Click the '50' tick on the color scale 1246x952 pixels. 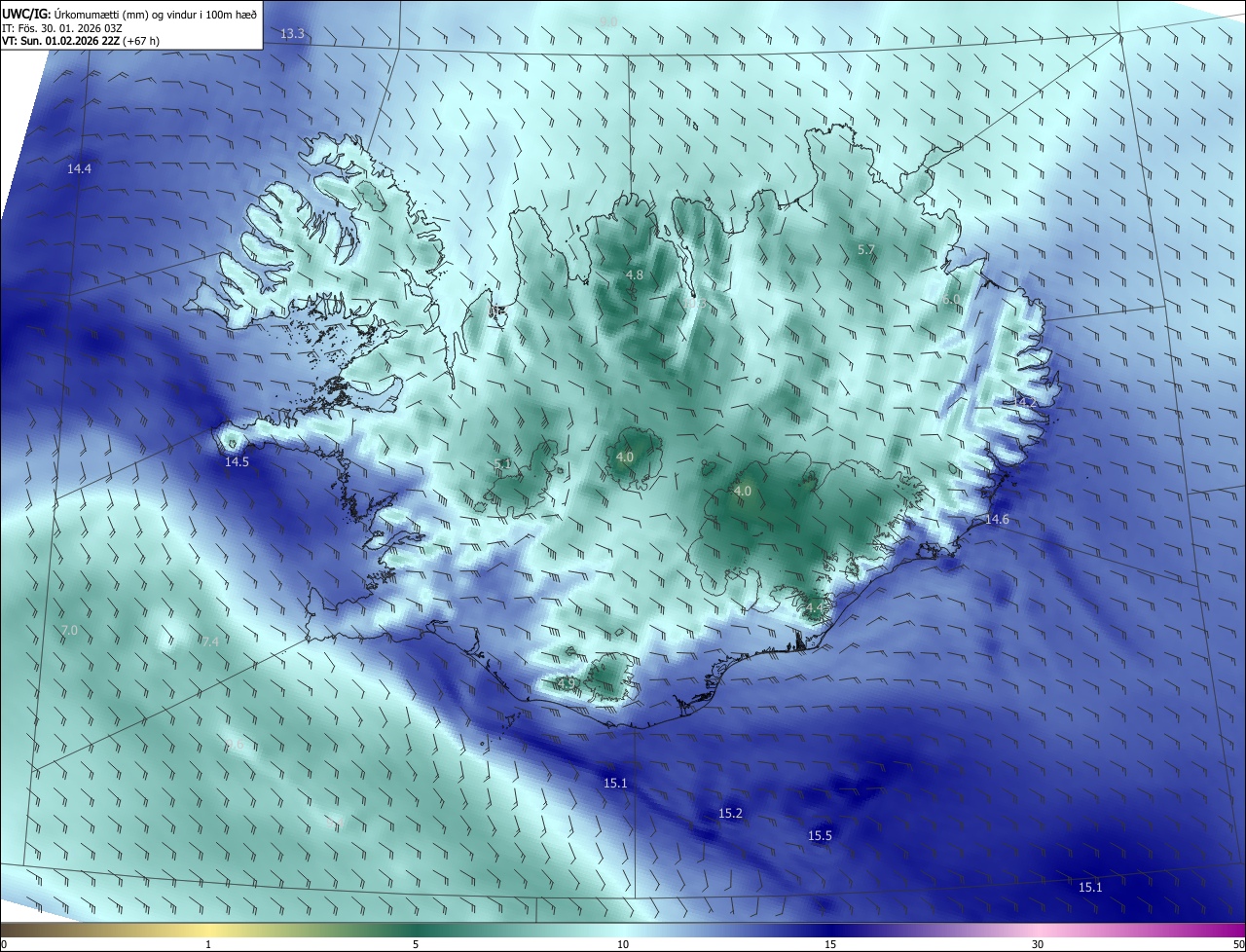click(x=1238, y=945)
